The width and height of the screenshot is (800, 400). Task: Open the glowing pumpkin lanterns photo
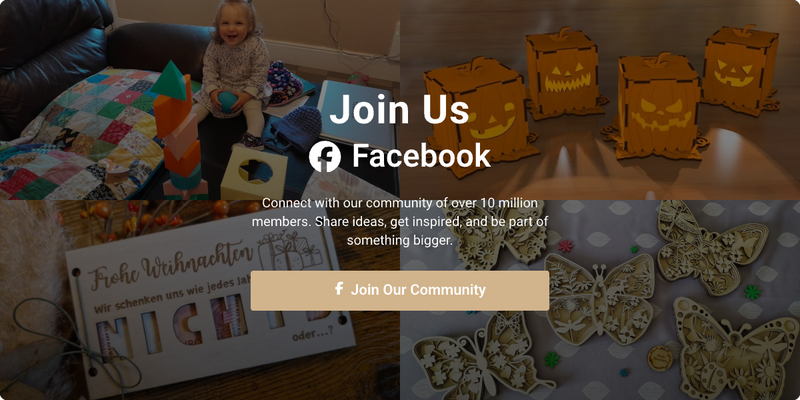tap(600, 100)
